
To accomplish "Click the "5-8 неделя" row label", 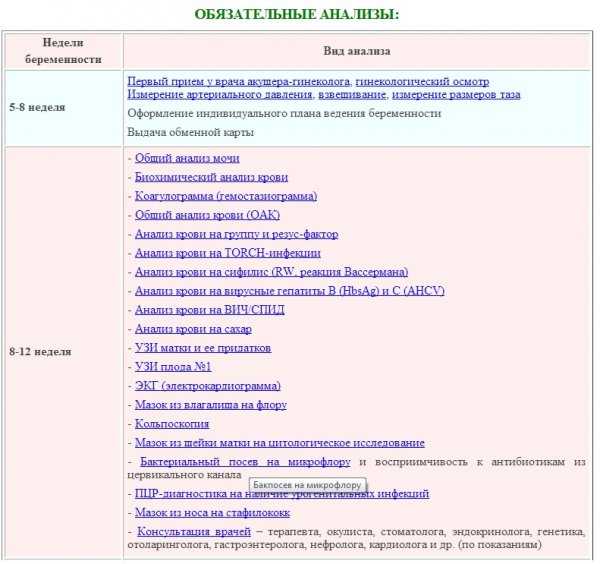I will click(x=37, y=107).
